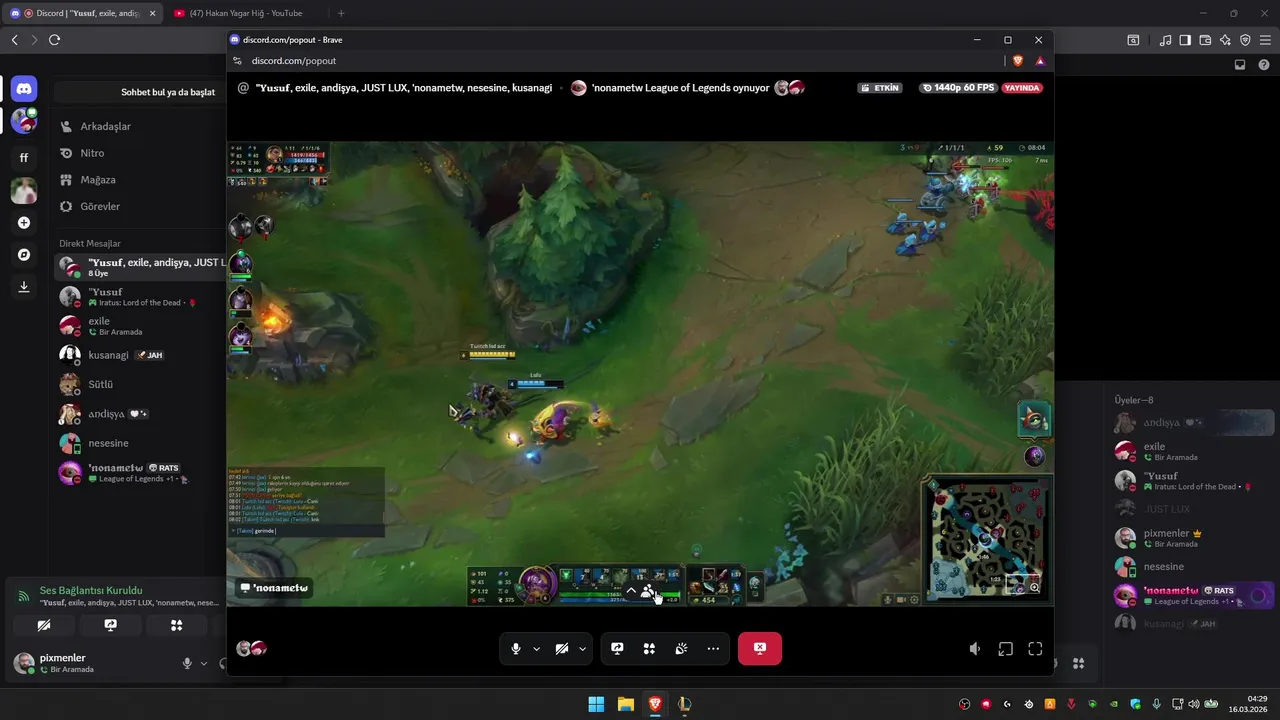Expand input device chevron beside user microphone
The image size is (1280, 720).
point(204,663)
